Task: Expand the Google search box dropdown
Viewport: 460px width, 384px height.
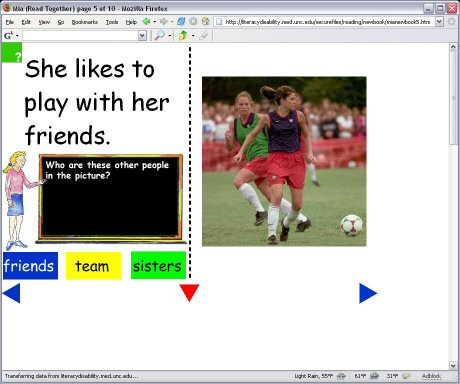Action: [142, 36]
